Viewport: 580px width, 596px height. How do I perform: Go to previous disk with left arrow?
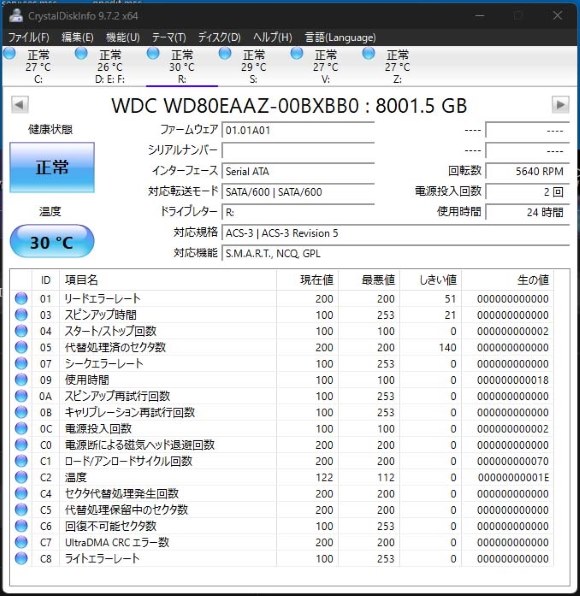(20, 105)
